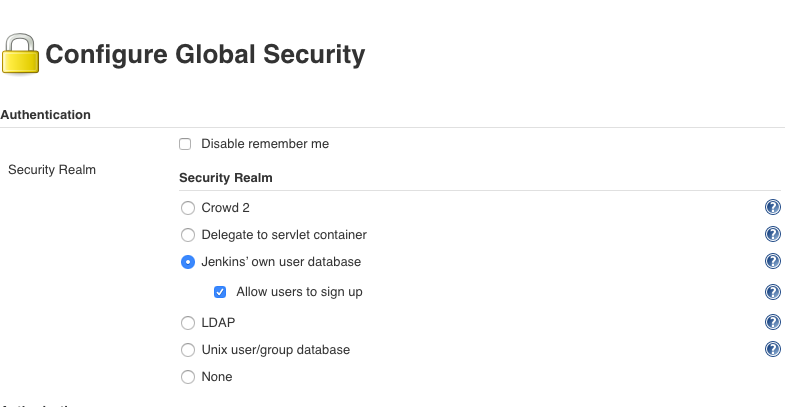The width and height of the screenshot is (785, 407).
Task: Click the Disable remember me label text
Action: [x=265, y=144]
